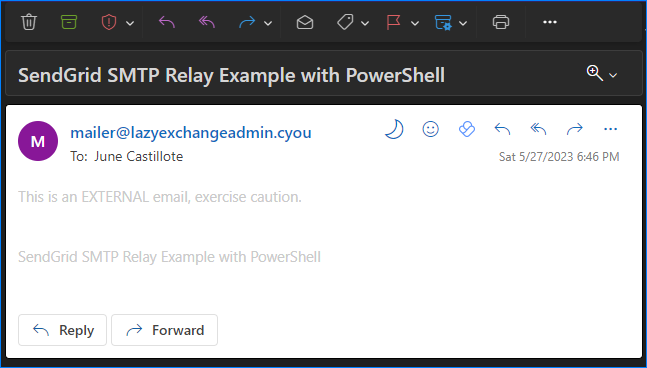Reply using the top toolbar arrow
The image size is (647, 368).
(167, 22)
